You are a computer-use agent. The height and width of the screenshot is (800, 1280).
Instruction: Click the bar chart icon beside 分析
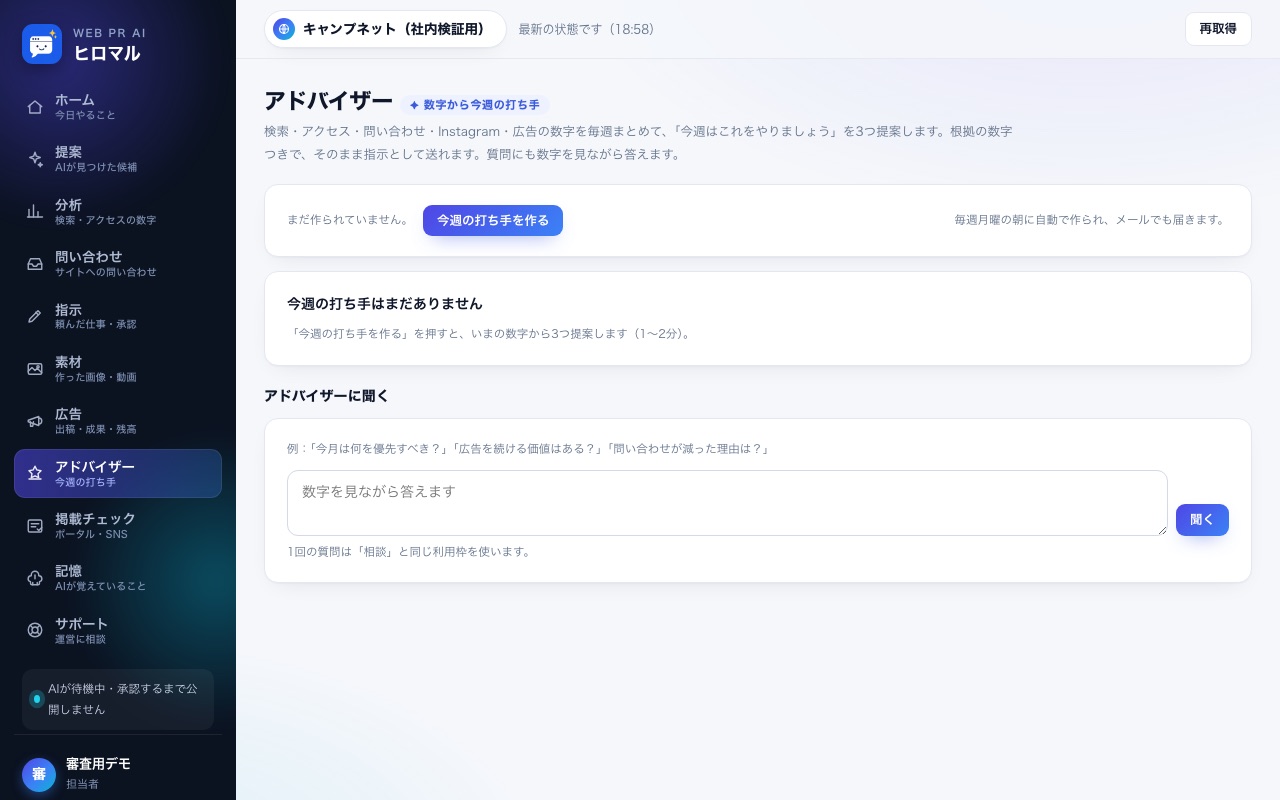tap(35, 211)
